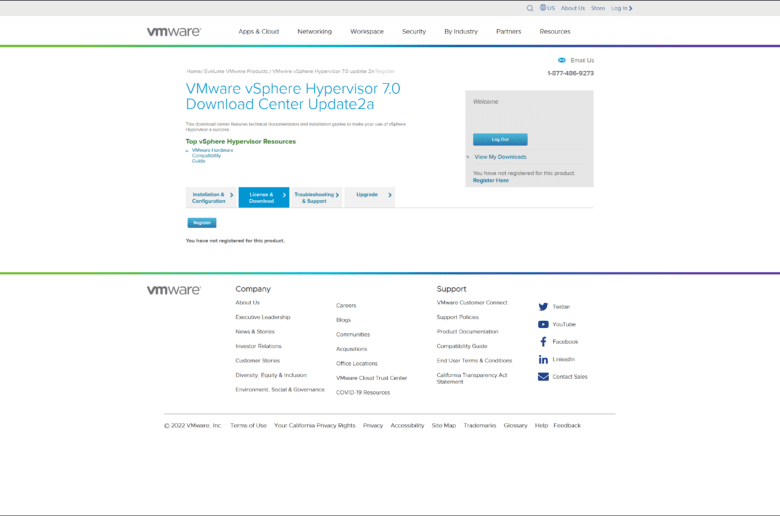Open the Apps & Cloud menu
Image resolution: width=780 pixels, height=516 pixels.
(259, 31)
